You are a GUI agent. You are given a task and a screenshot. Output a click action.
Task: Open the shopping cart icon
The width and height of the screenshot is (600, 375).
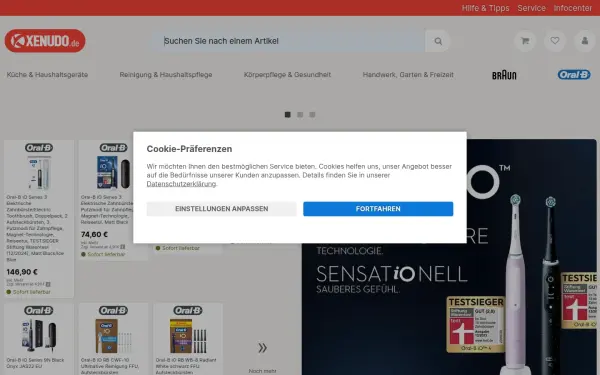[x=525, y=41]
